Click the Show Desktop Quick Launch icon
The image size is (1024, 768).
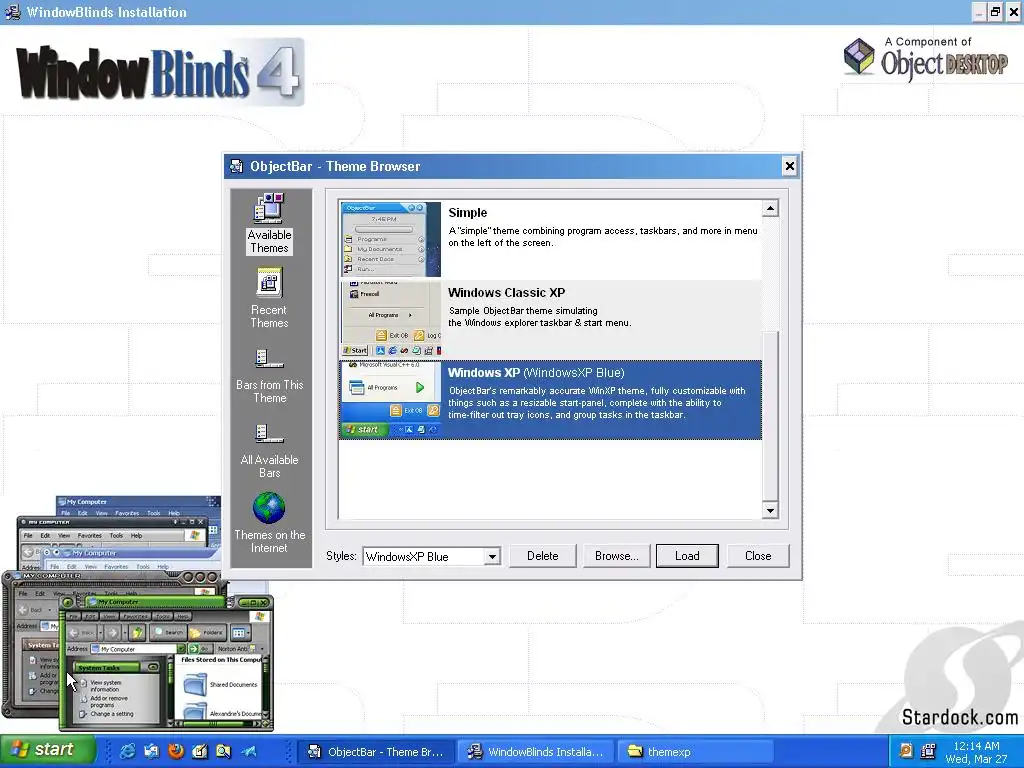point(152,752)
